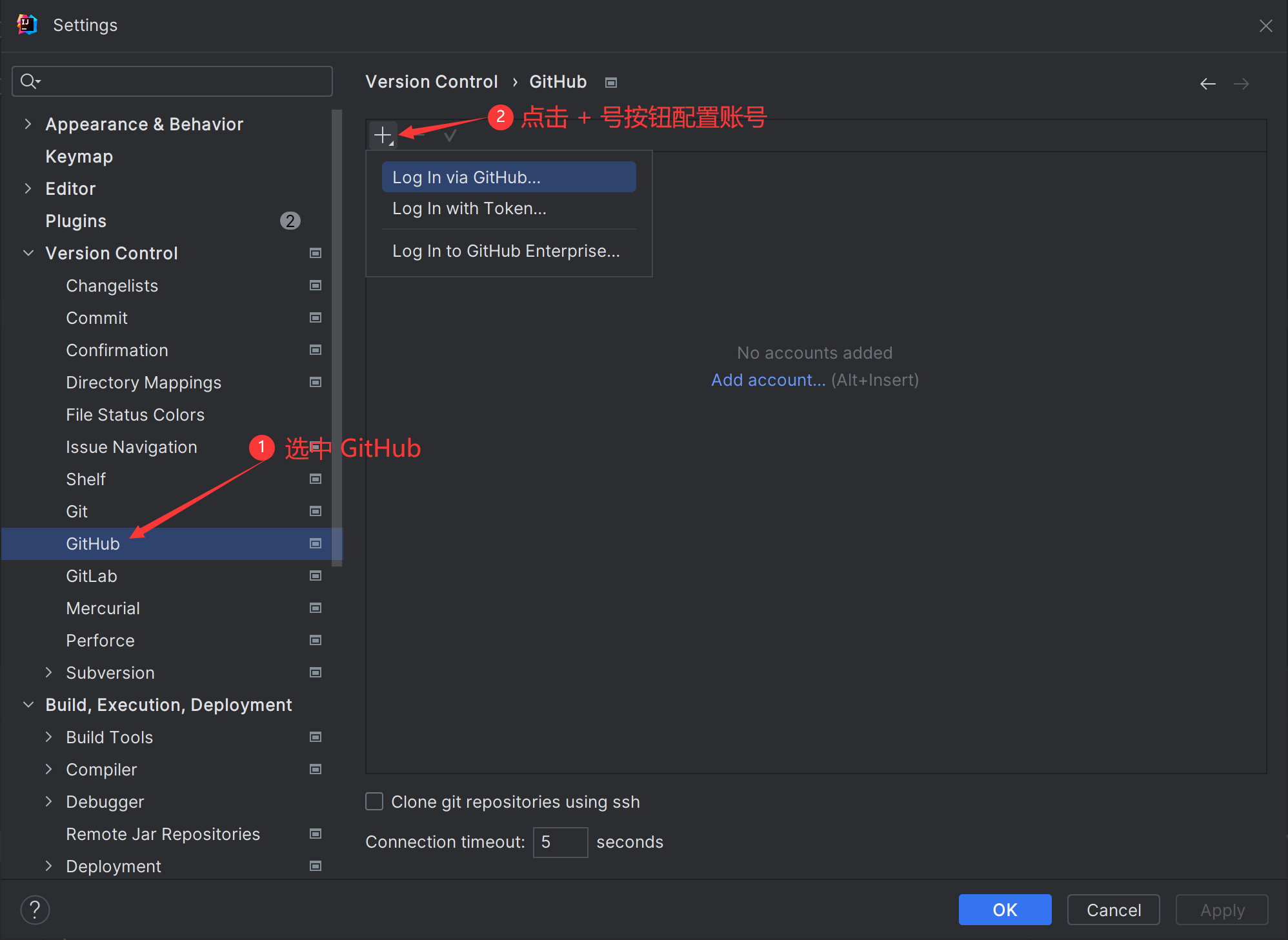Choose Log In with Token... menu item

[508, 208]
